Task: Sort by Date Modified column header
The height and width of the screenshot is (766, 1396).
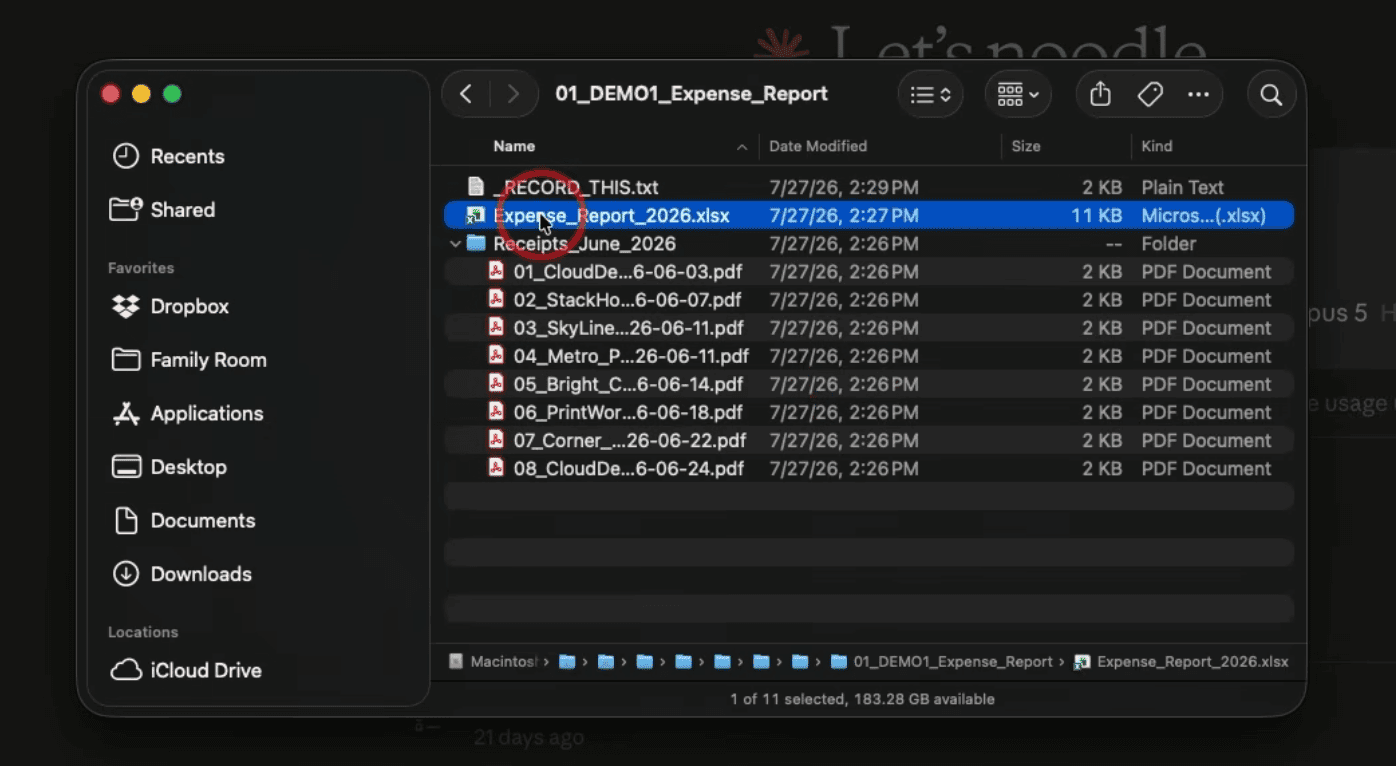Action: tap(818, 146)
